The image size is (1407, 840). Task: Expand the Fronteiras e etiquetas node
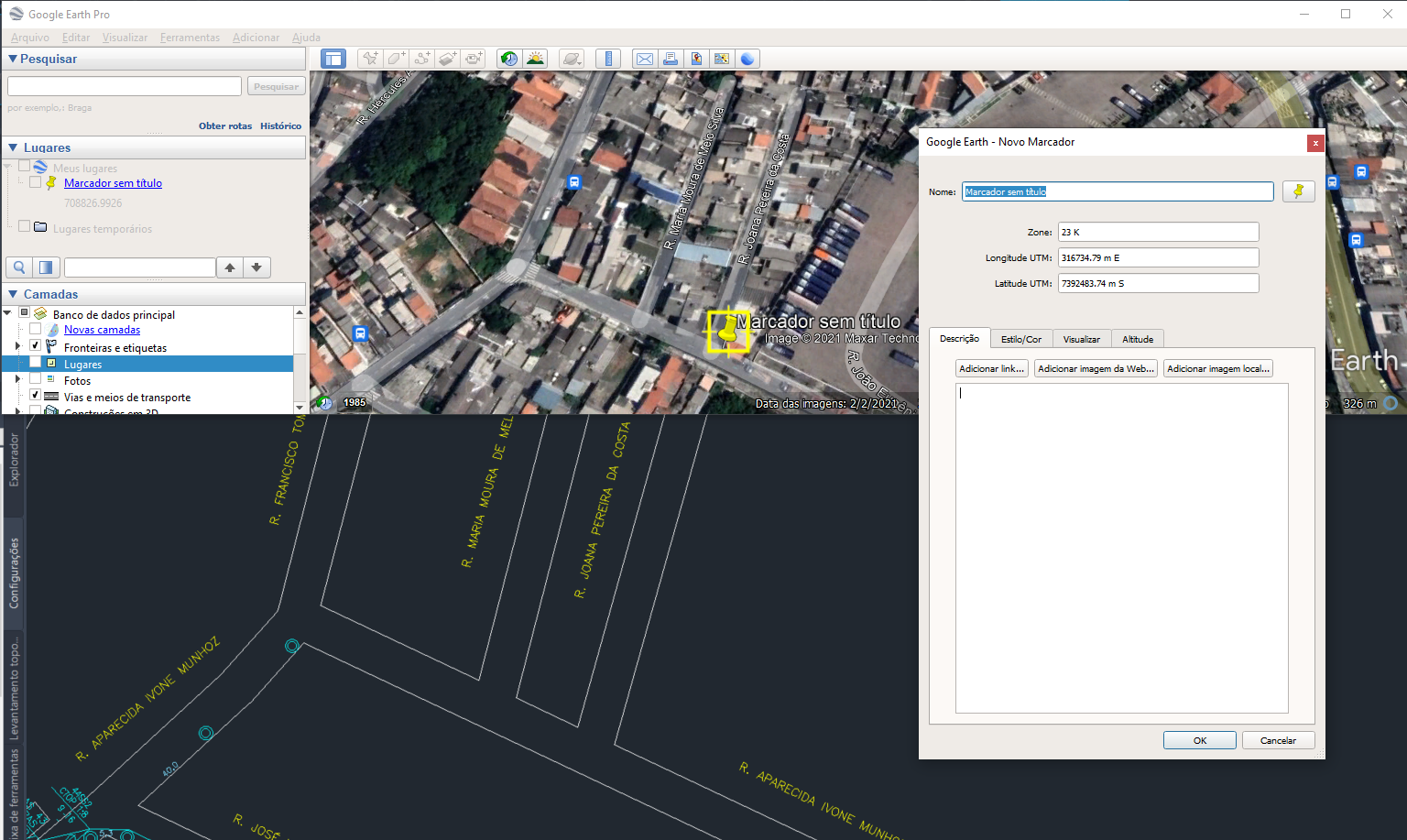click(17, 346)
